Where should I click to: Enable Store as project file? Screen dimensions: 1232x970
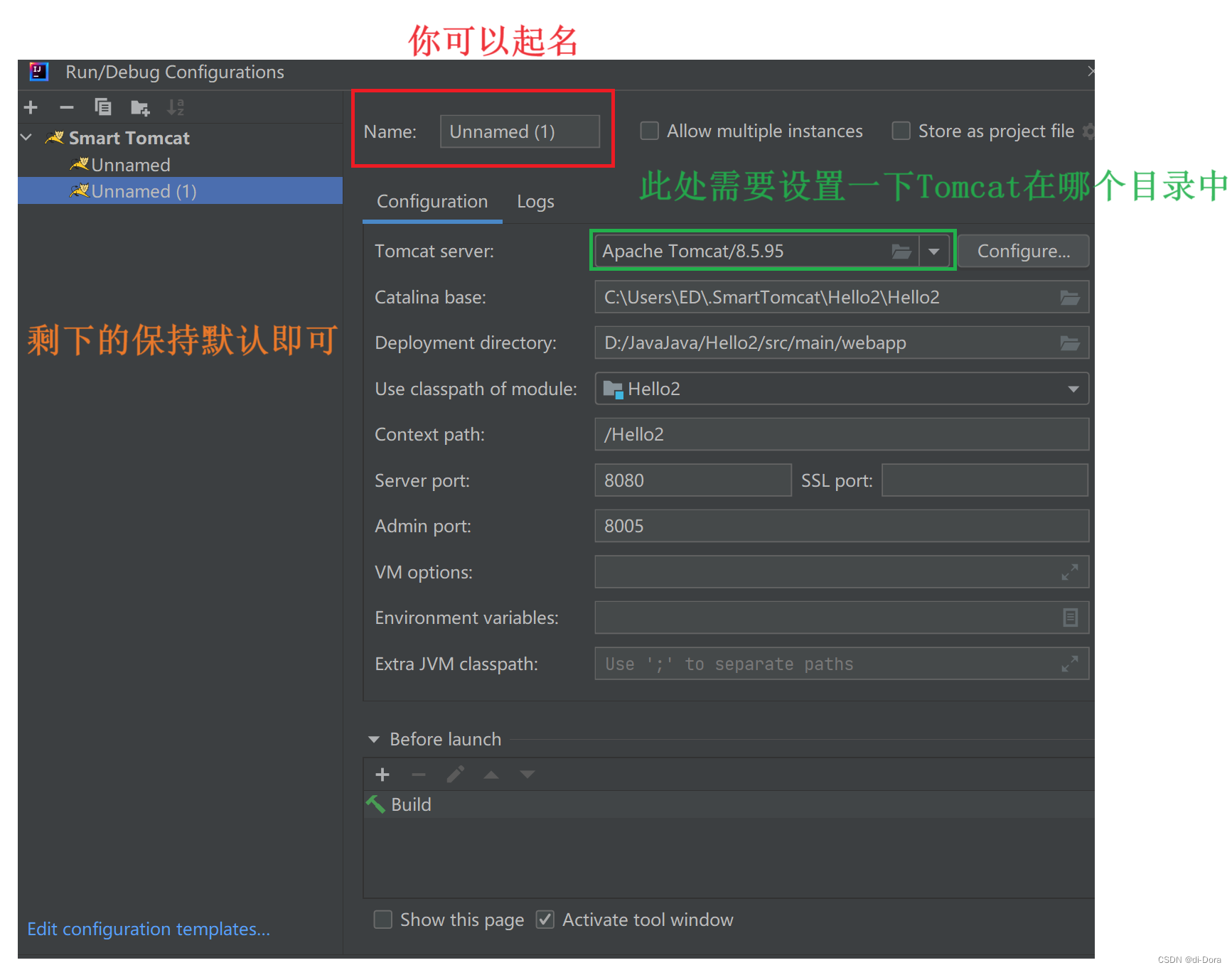coord(901,131)
